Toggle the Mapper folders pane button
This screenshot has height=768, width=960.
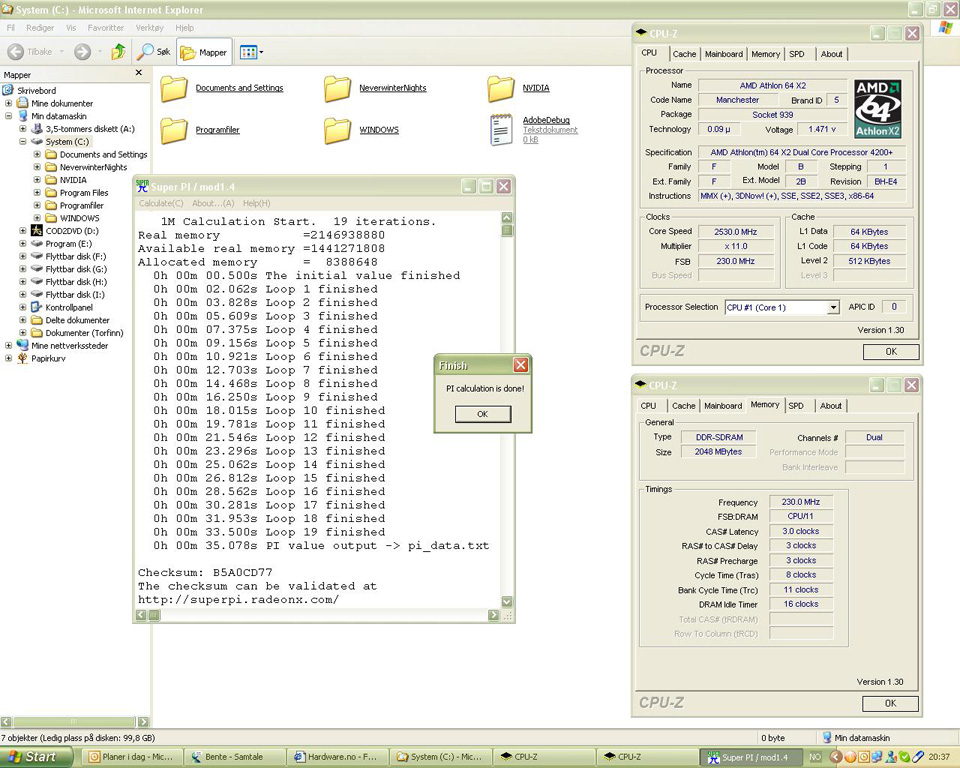[x=204, y=52]
